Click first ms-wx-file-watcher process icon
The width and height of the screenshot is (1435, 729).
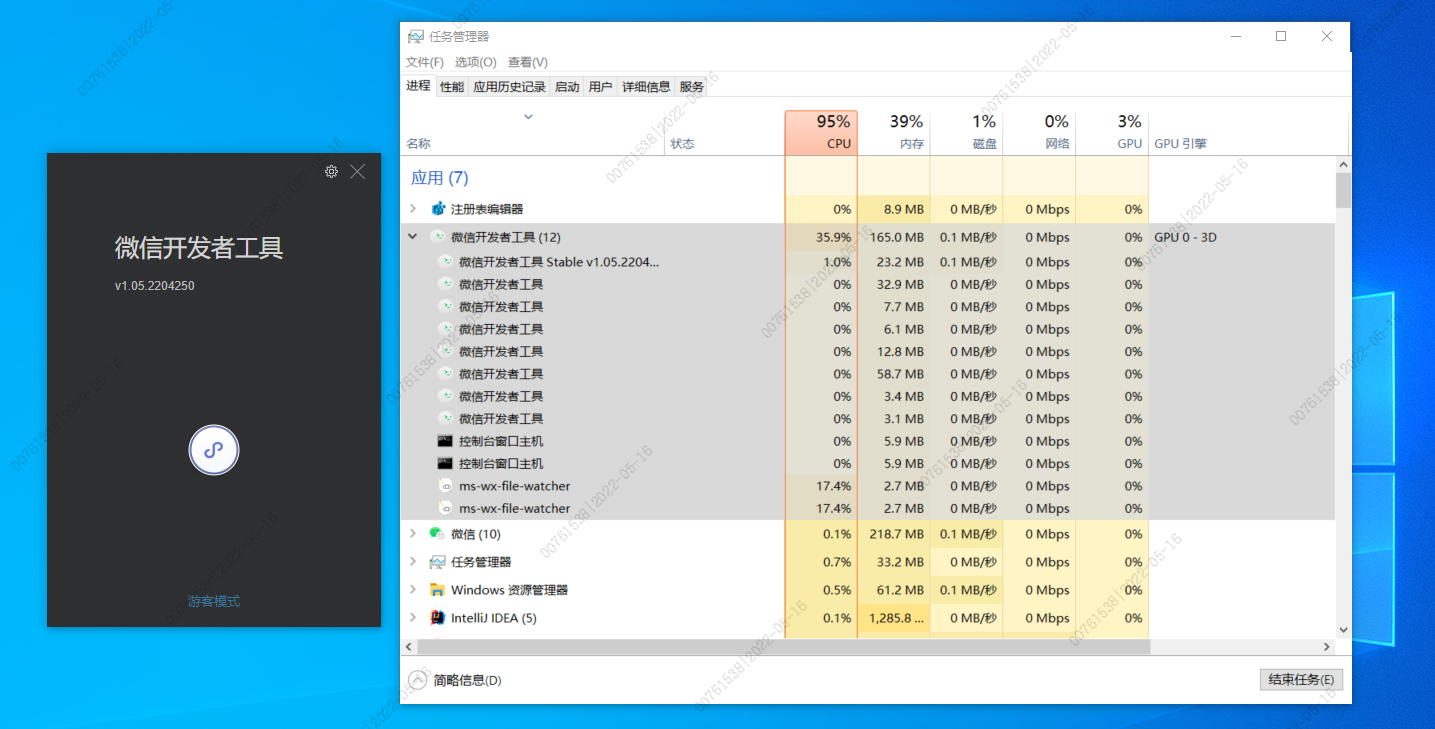445,486
